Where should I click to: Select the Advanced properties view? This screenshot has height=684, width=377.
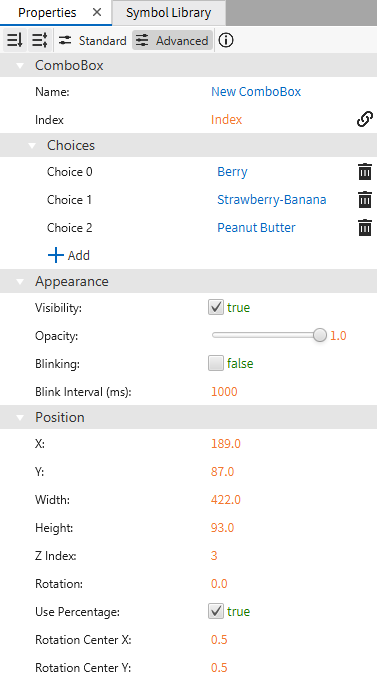coord(172,41)
